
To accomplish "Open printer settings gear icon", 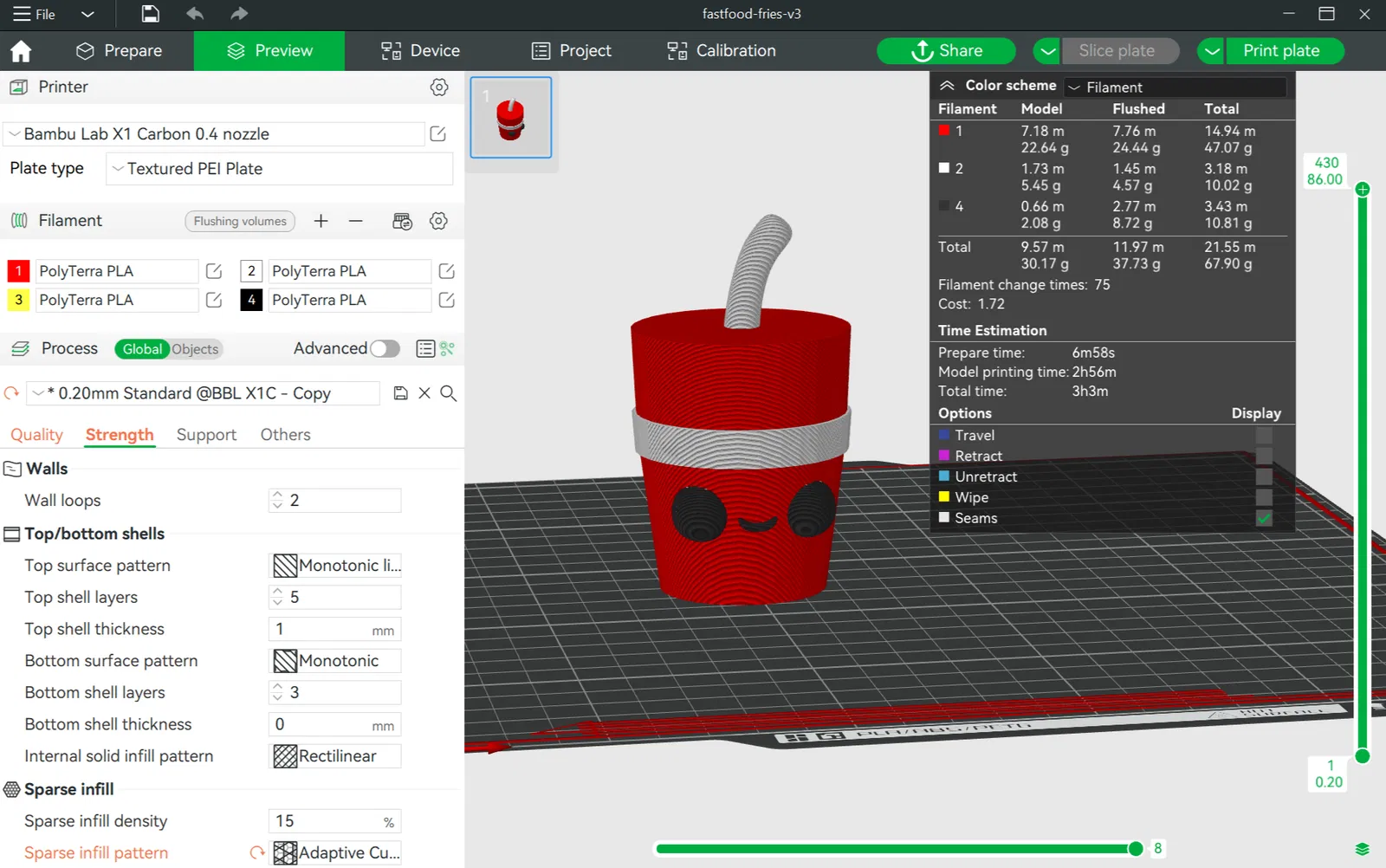I will point(439,87).
